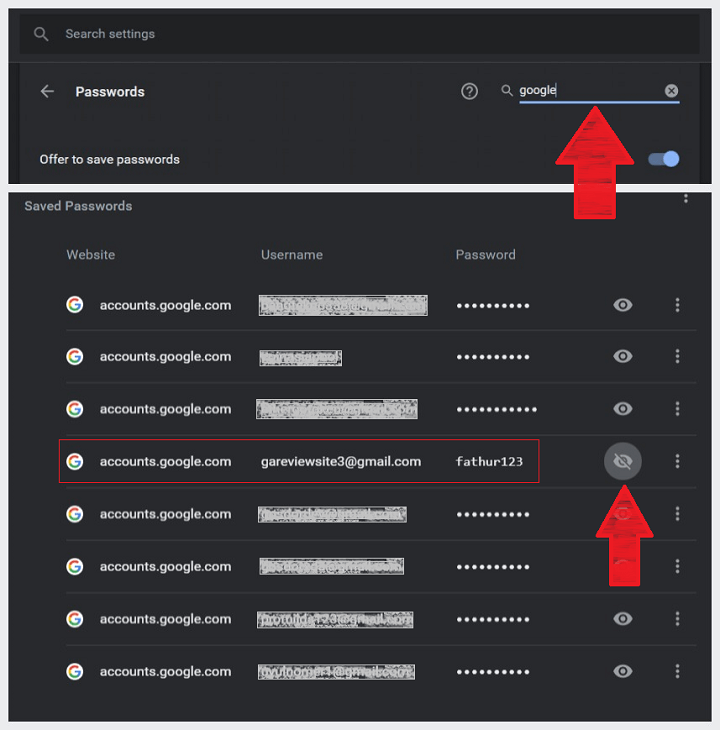Turn off Offer to save passwords switch
720x730 pixels.
pyautogui.click(x=664, y=159)
